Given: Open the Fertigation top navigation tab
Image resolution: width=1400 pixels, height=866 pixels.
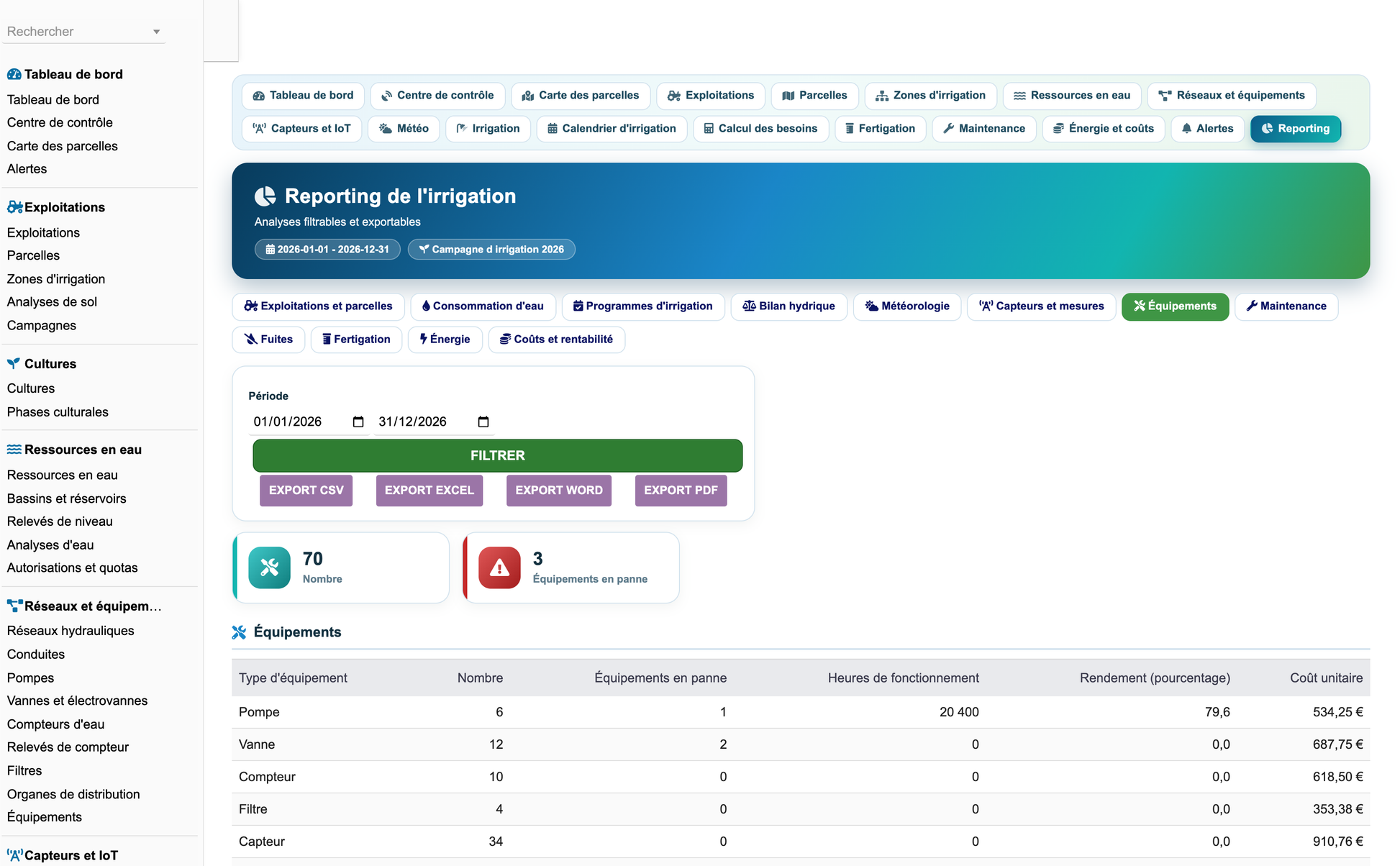Looking at the screenshot, I should [881, 129].
